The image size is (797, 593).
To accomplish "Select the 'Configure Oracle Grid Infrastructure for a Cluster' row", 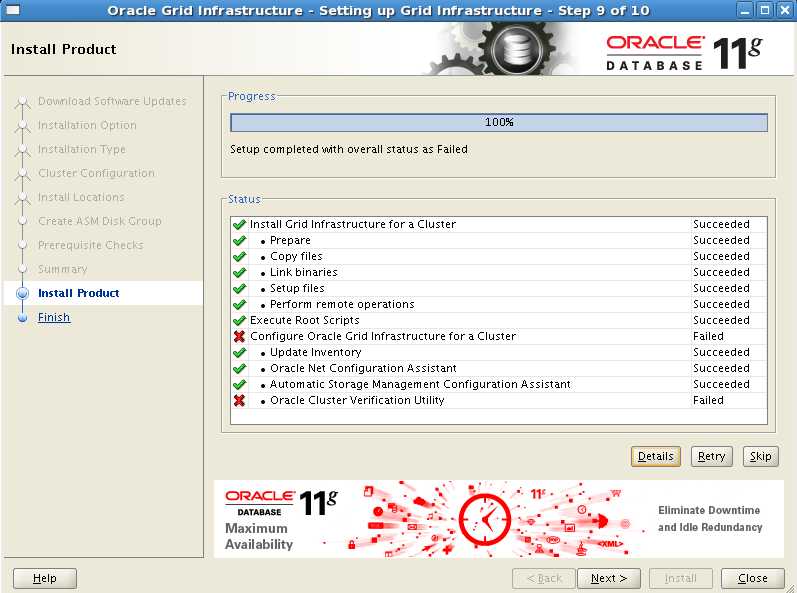I will click(x=499, y=336).
